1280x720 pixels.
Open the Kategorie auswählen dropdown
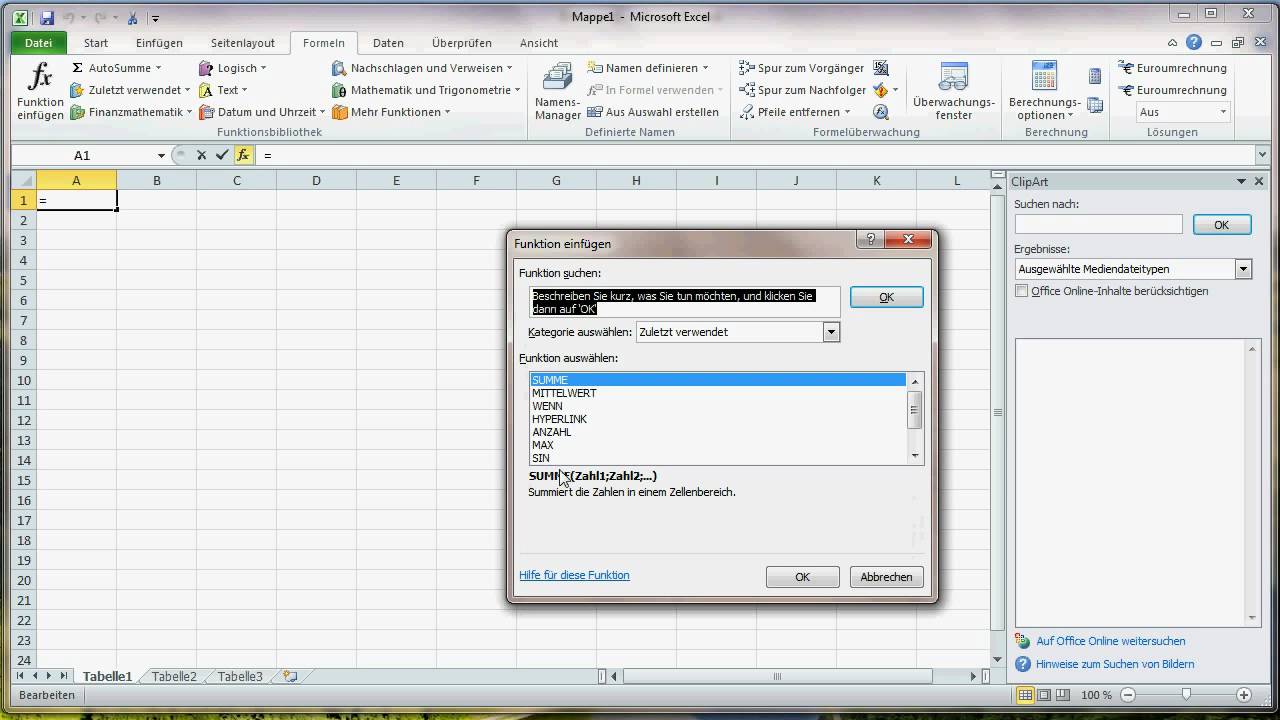[831, 332]
